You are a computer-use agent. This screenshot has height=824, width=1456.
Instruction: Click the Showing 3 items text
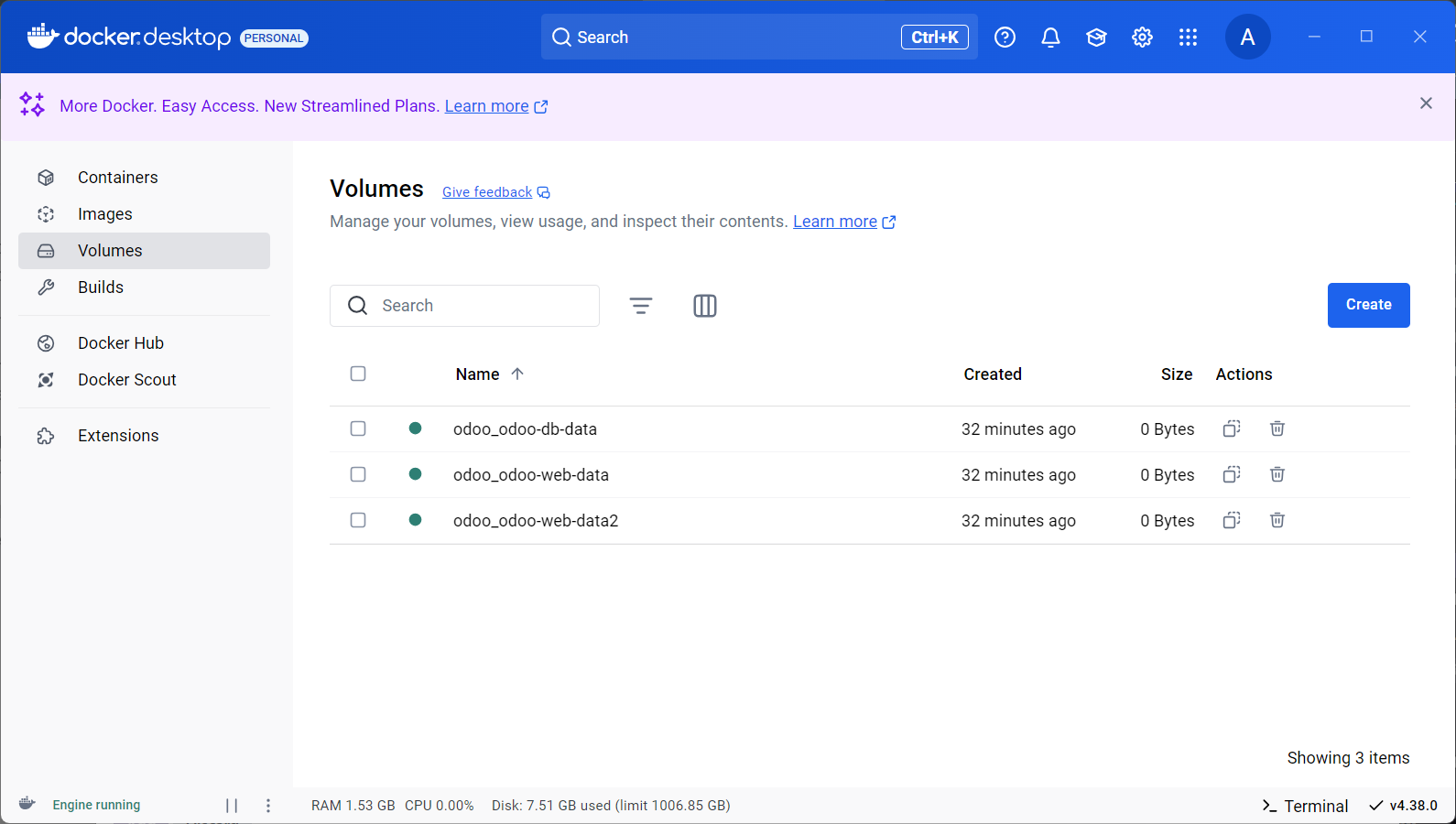pos(1348,758)
